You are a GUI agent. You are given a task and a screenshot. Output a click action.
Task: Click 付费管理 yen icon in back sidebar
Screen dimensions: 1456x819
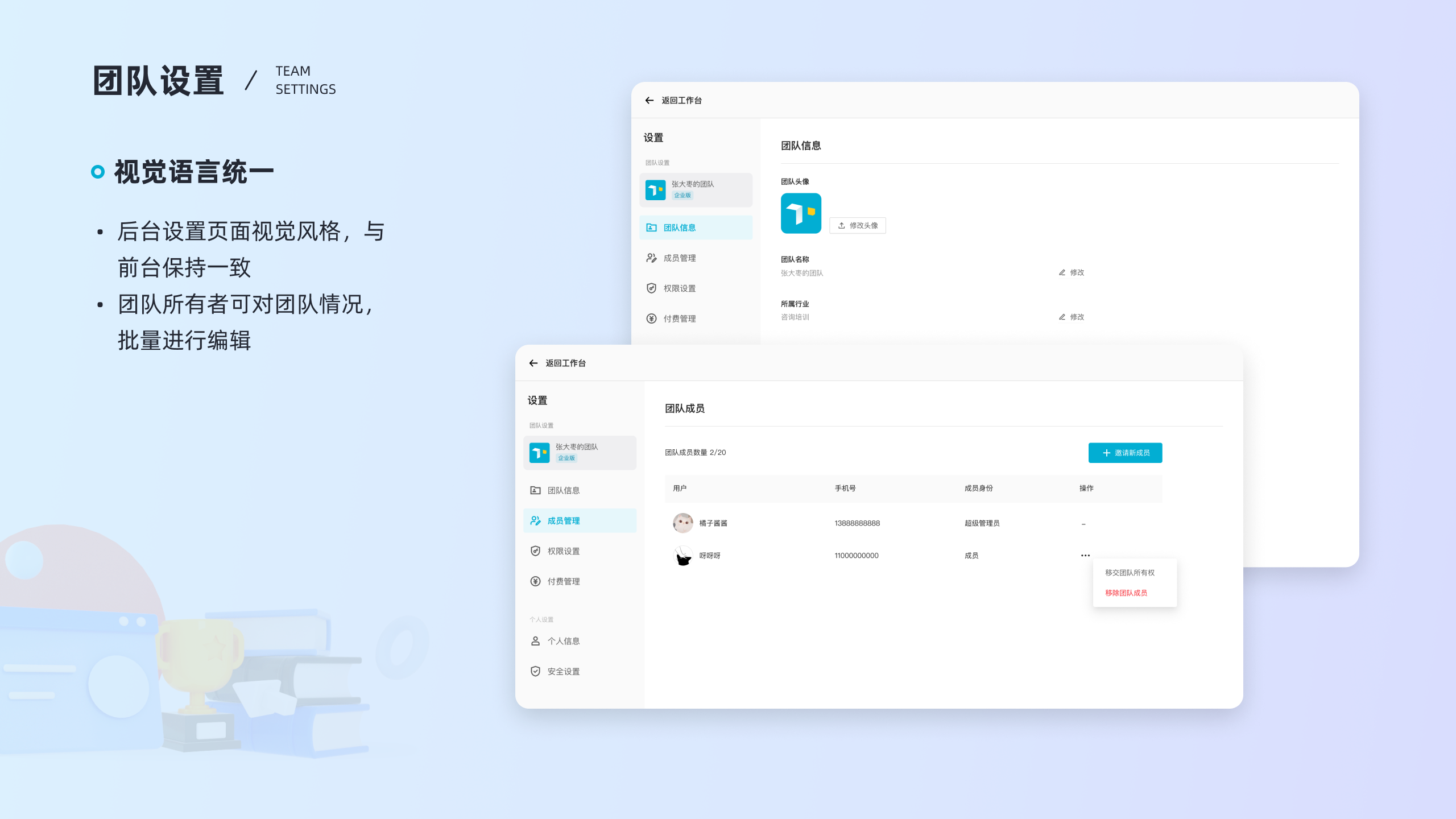click(x=651, y=318)
